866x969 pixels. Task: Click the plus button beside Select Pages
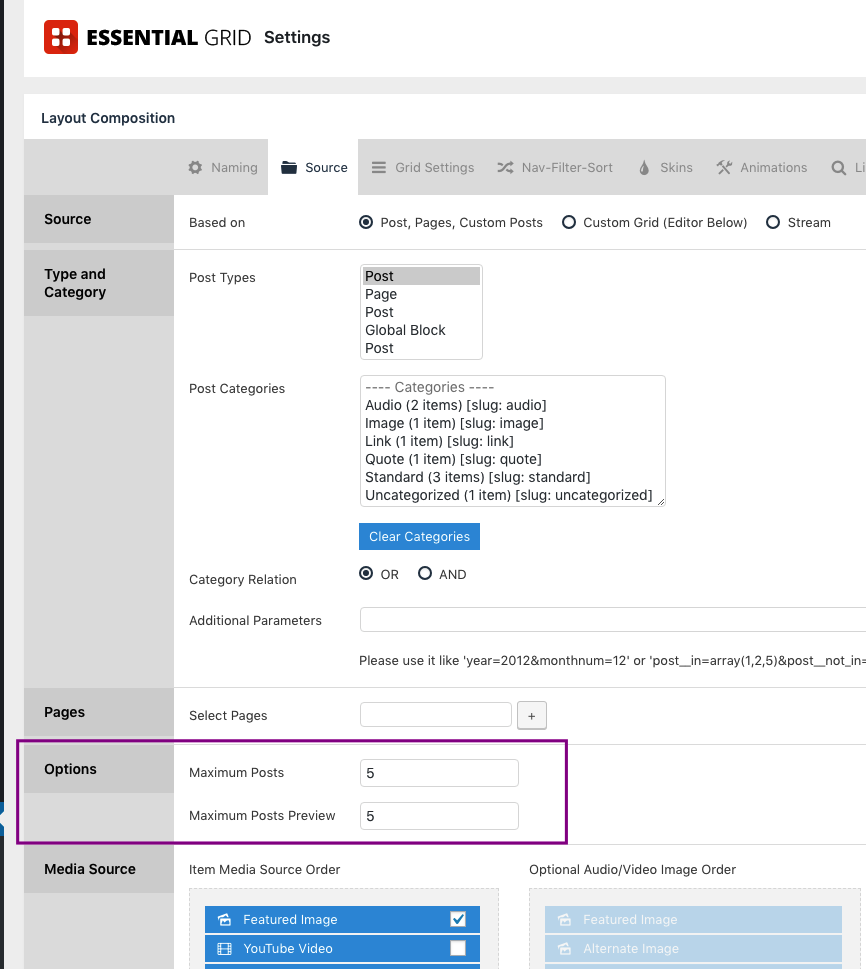(x=532, y=716)
